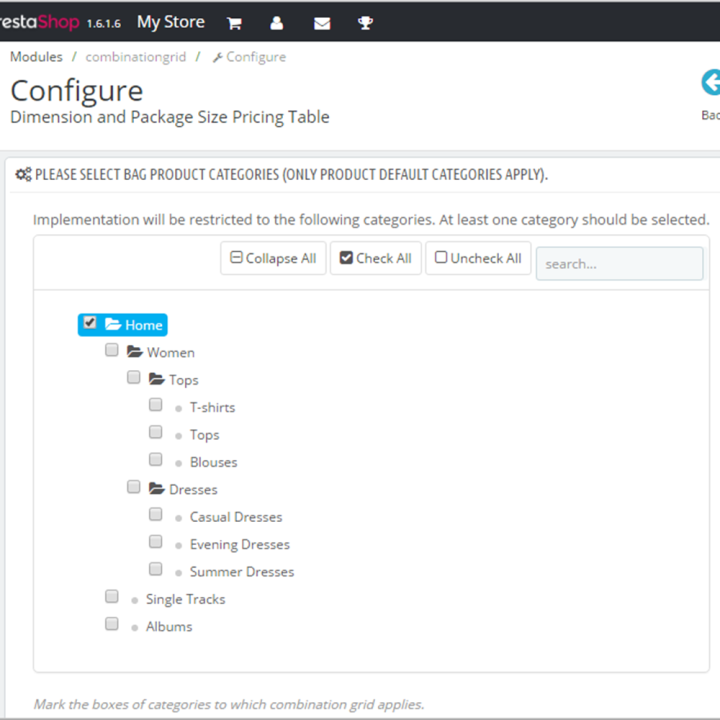Enable the Summer Dresses checkbox
The height and width of the screenshot is (720, 720).
pyautogui.click(x=156, y=569)
